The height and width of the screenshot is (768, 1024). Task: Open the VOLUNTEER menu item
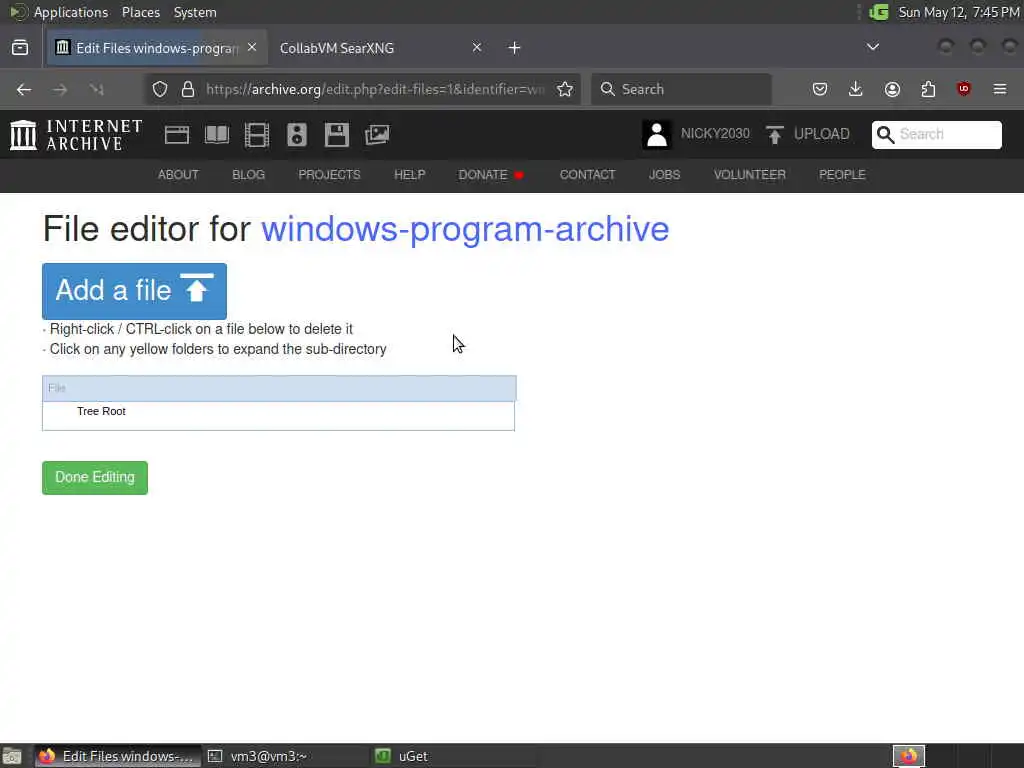pyautogui.click(x=750, y=174)
